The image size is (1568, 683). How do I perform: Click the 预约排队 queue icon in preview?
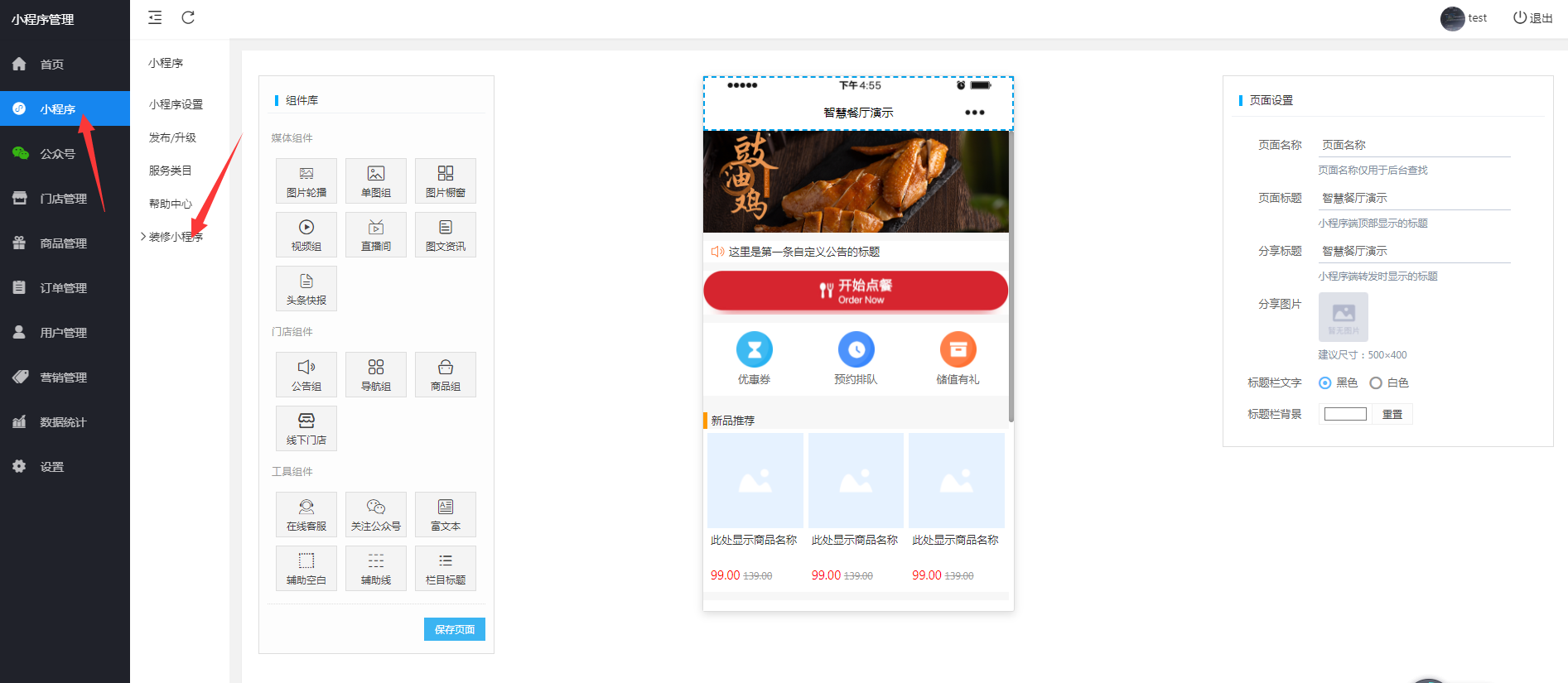[856, 349]
